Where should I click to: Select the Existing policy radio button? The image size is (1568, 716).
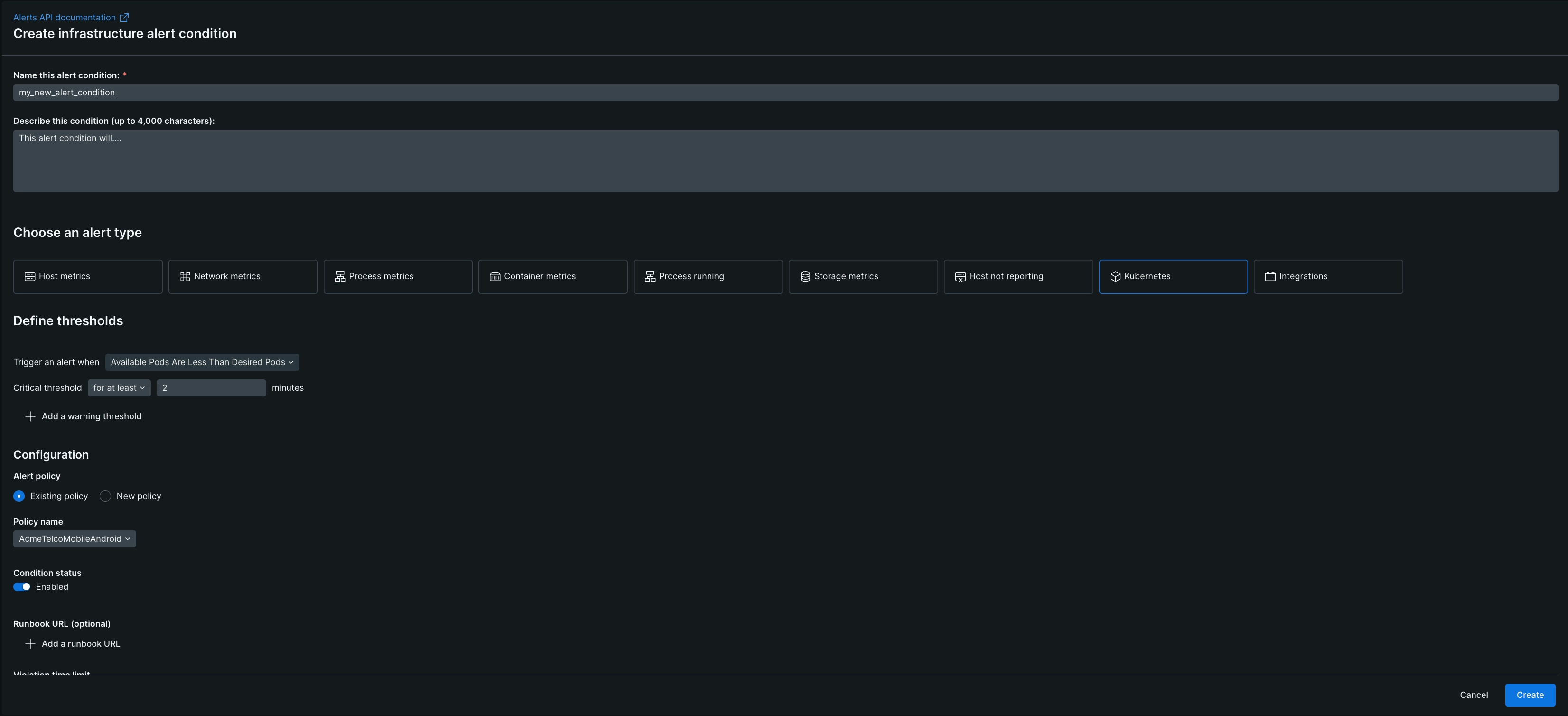coord(19,496)
